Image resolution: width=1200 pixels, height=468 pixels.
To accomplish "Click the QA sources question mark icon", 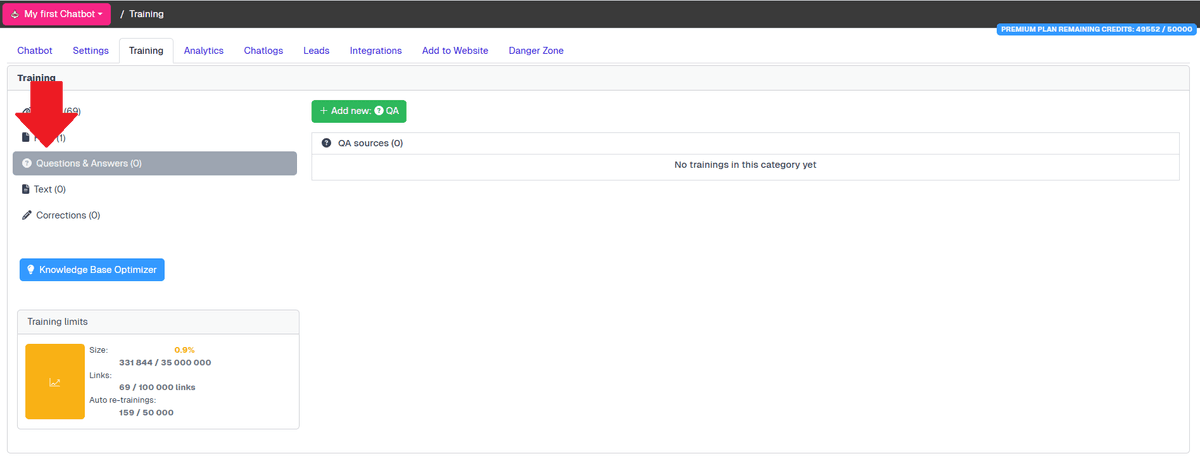I will coord(326,143).
